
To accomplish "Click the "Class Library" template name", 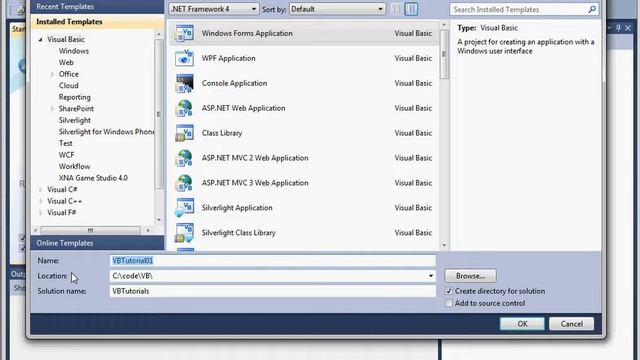I will point(222,133).
